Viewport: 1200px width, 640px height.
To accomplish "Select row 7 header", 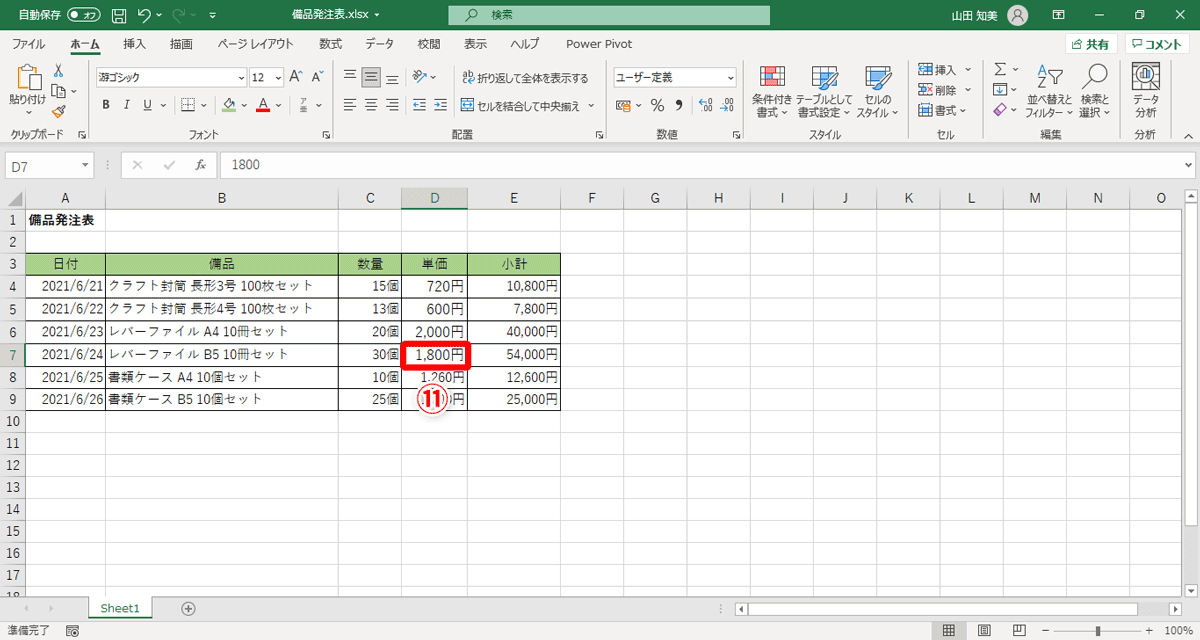I will tap(12, 354).
